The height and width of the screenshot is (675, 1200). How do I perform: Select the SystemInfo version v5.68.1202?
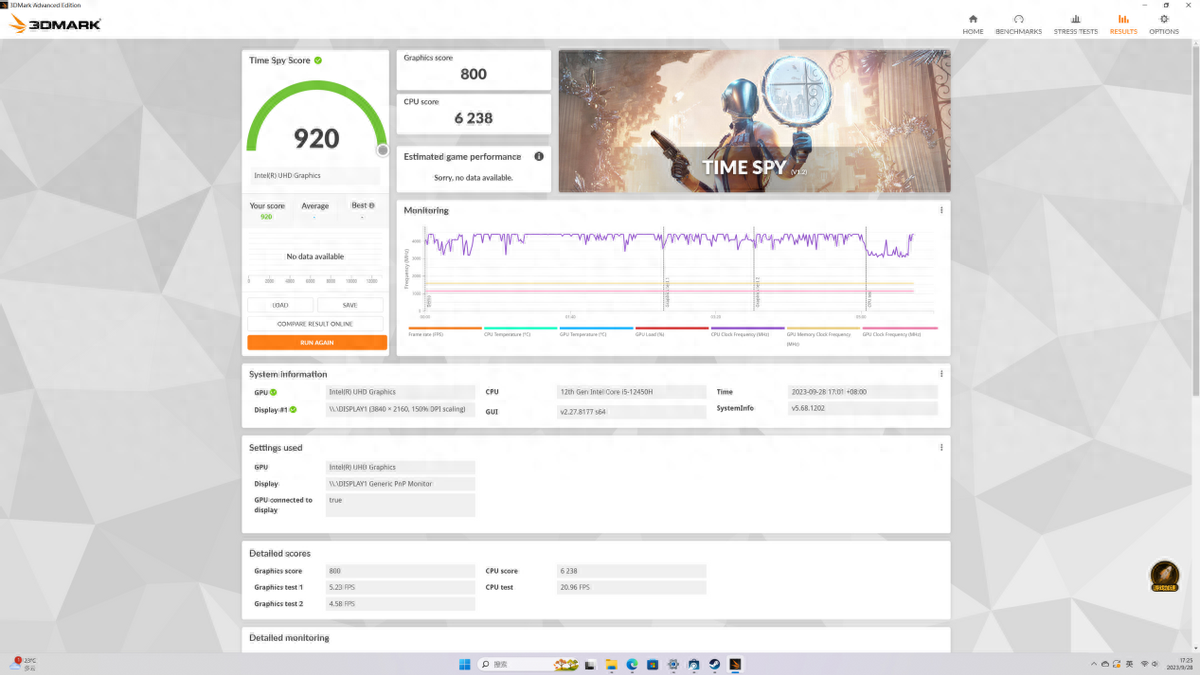(863, 408)
